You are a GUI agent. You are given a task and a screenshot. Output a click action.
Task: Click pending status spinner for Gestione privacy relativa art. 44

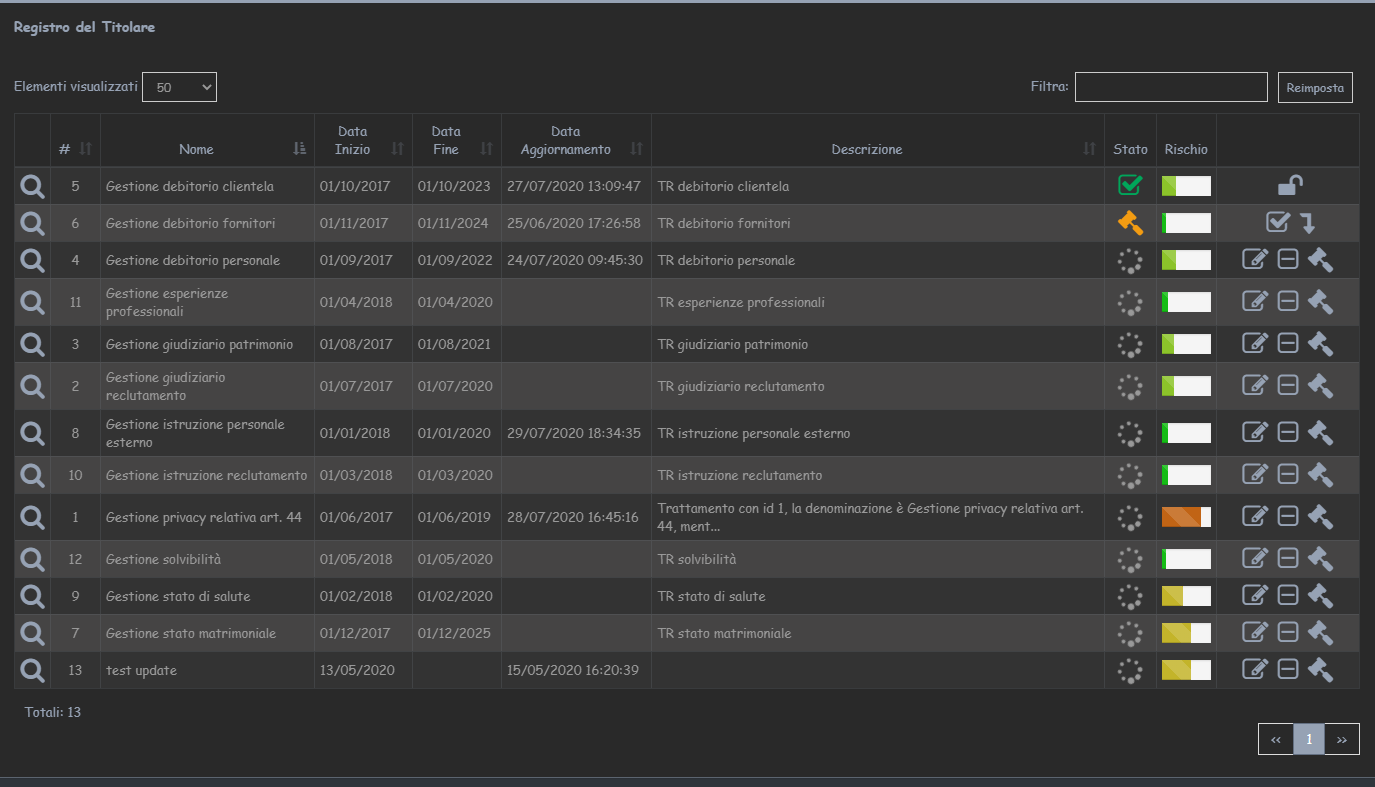click(x=1130, y=517)
